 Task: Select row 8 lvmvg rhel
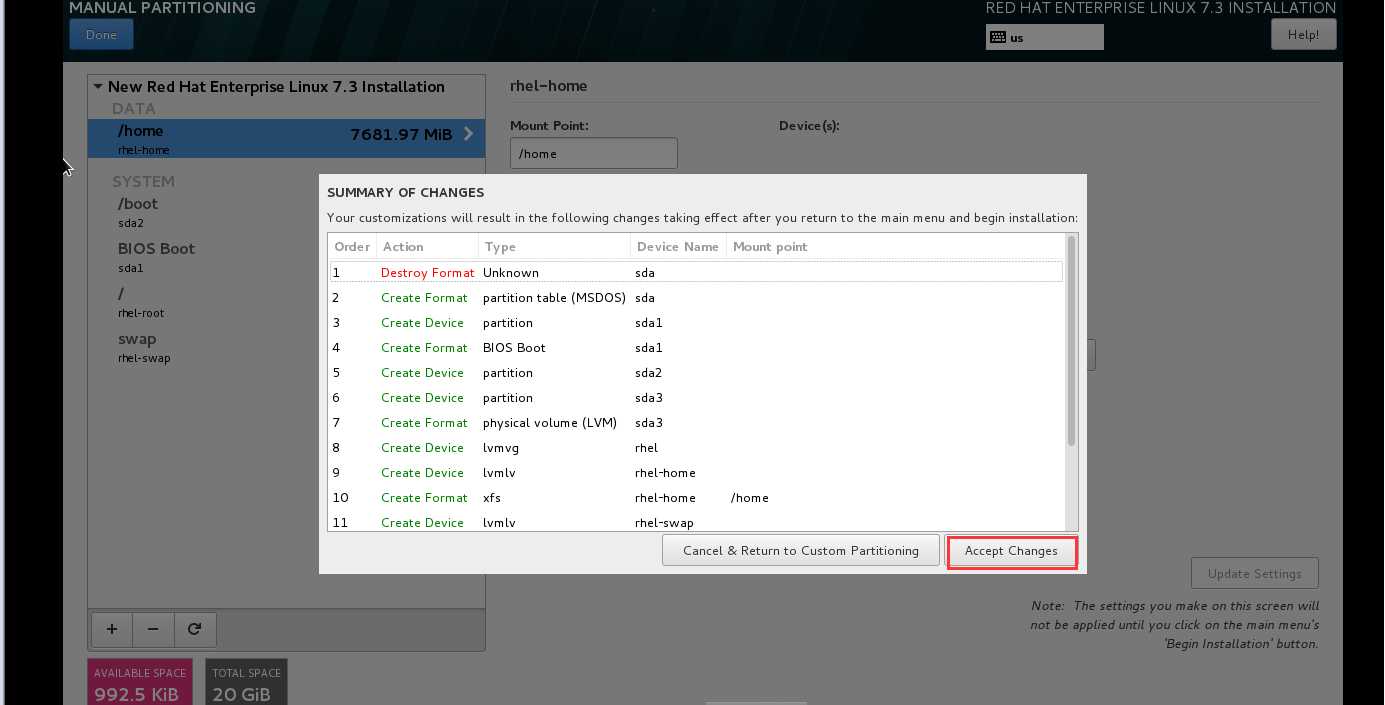coord(696,448)
